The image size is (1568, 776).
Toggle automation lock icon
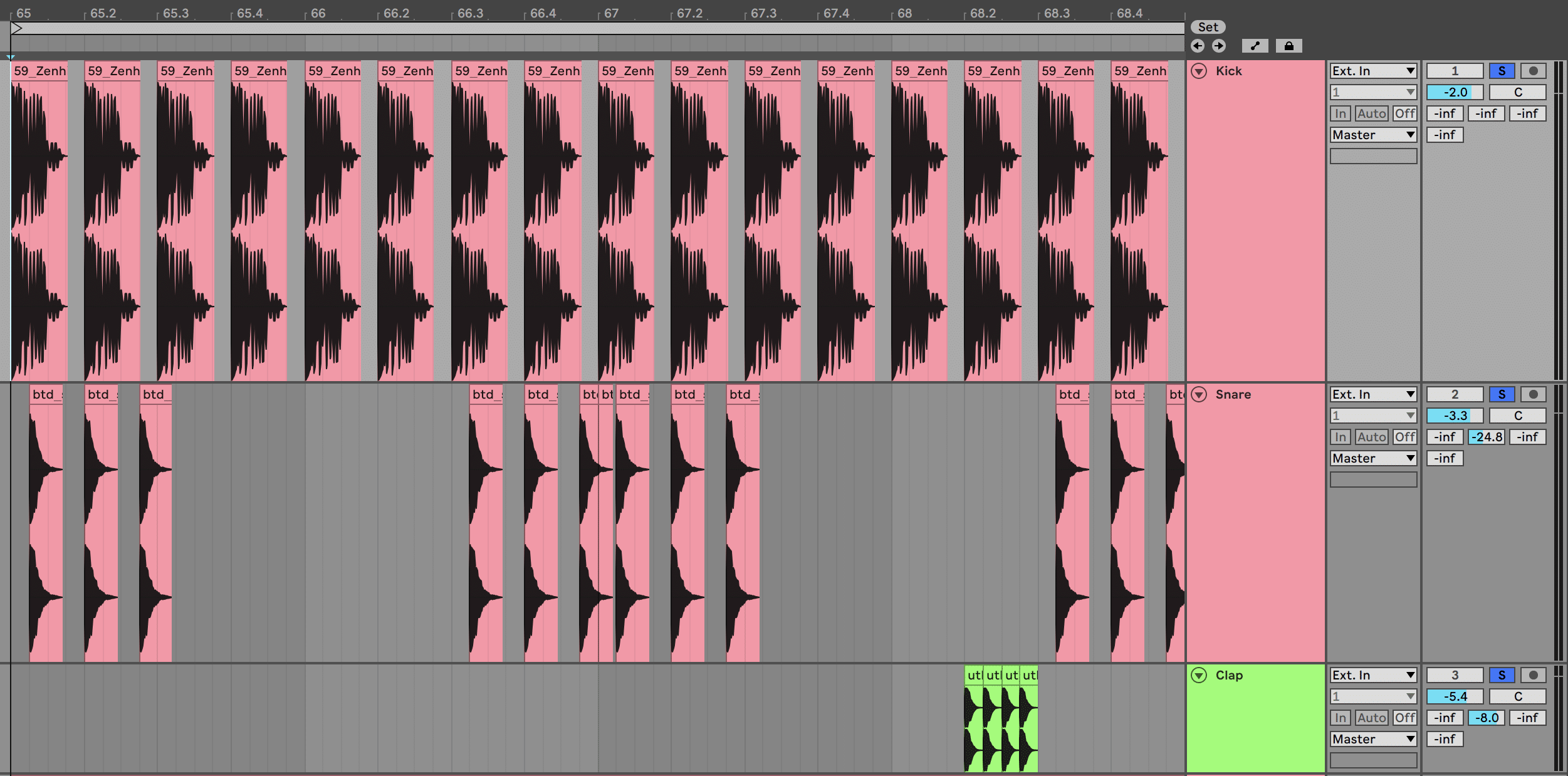1288,46
